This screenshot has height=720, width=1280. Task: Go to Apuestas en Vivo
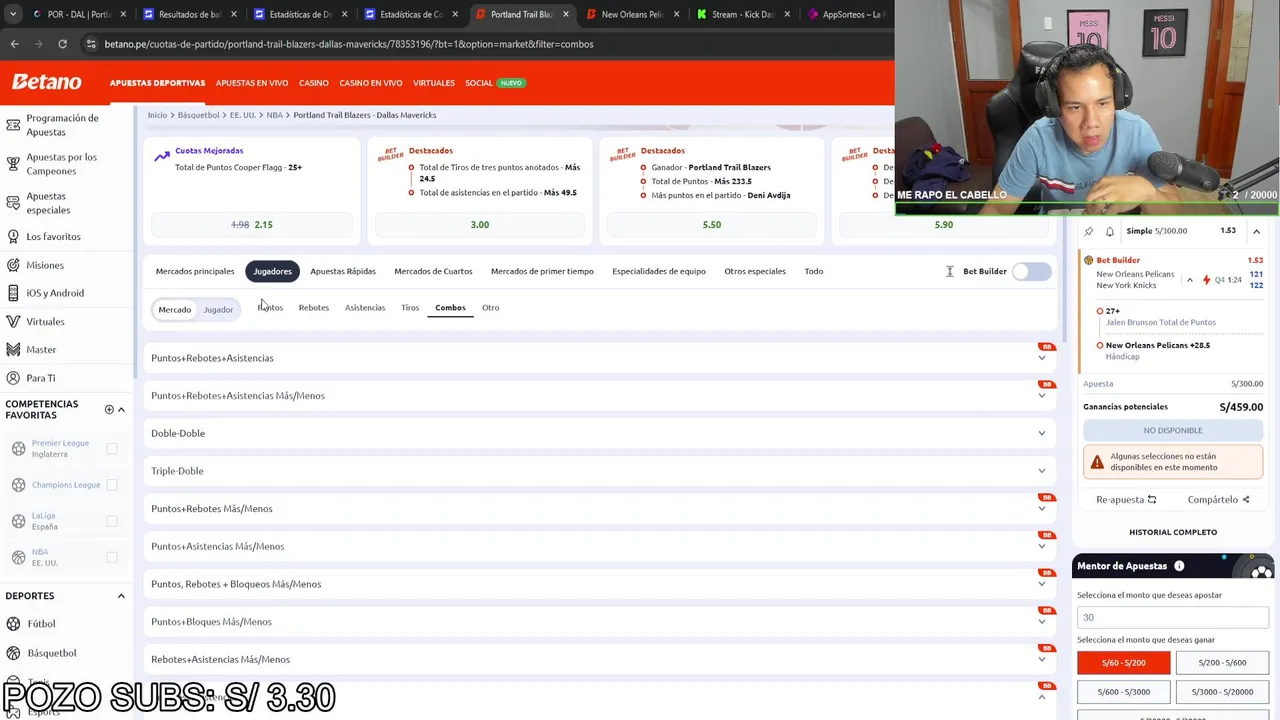point(252,83)
